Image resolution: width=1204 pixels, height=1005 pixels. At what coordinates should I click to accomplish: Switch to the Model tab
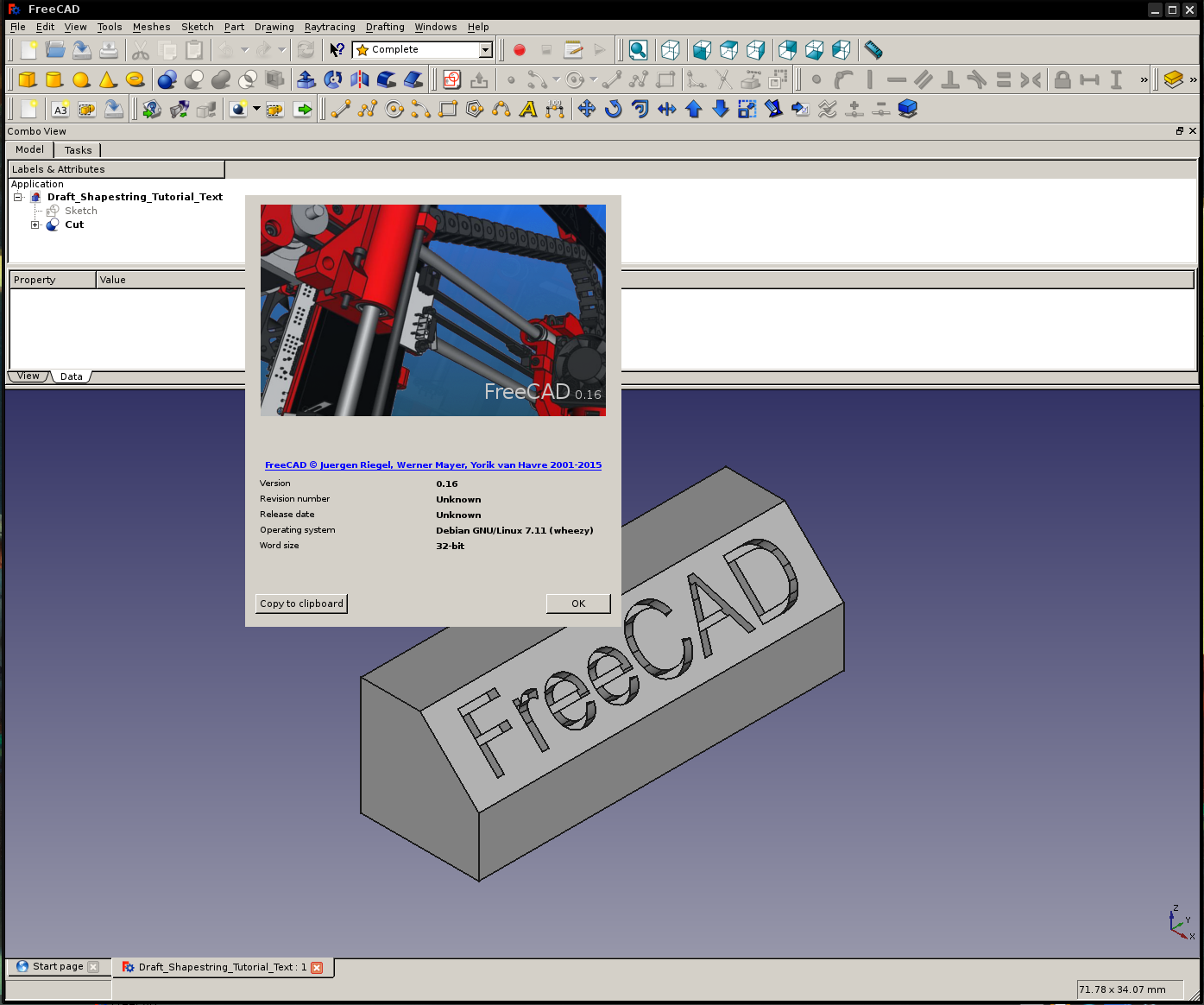[29, 149]
